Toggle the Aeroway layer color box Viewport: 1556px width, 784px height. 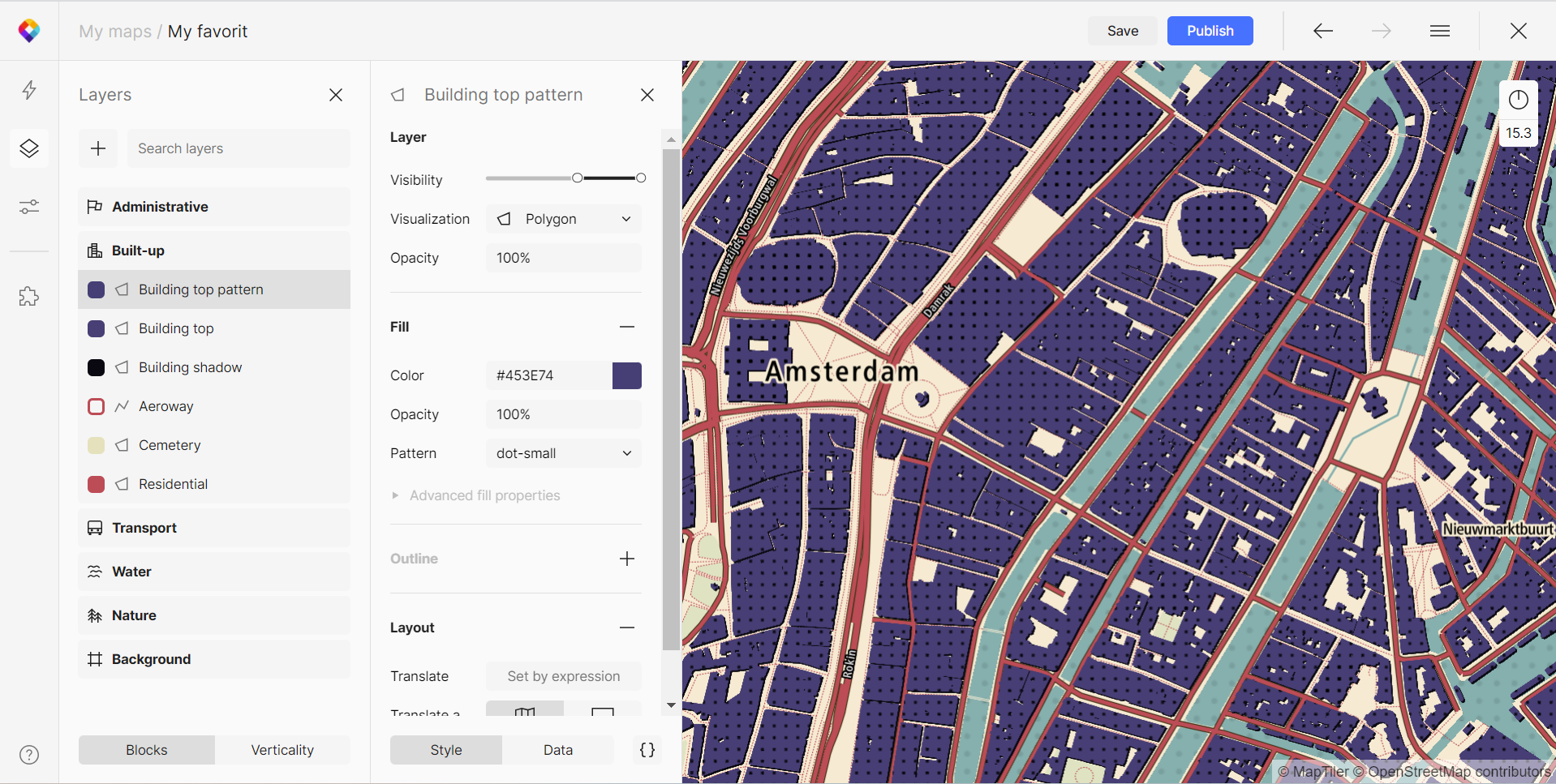coord(96,406)
